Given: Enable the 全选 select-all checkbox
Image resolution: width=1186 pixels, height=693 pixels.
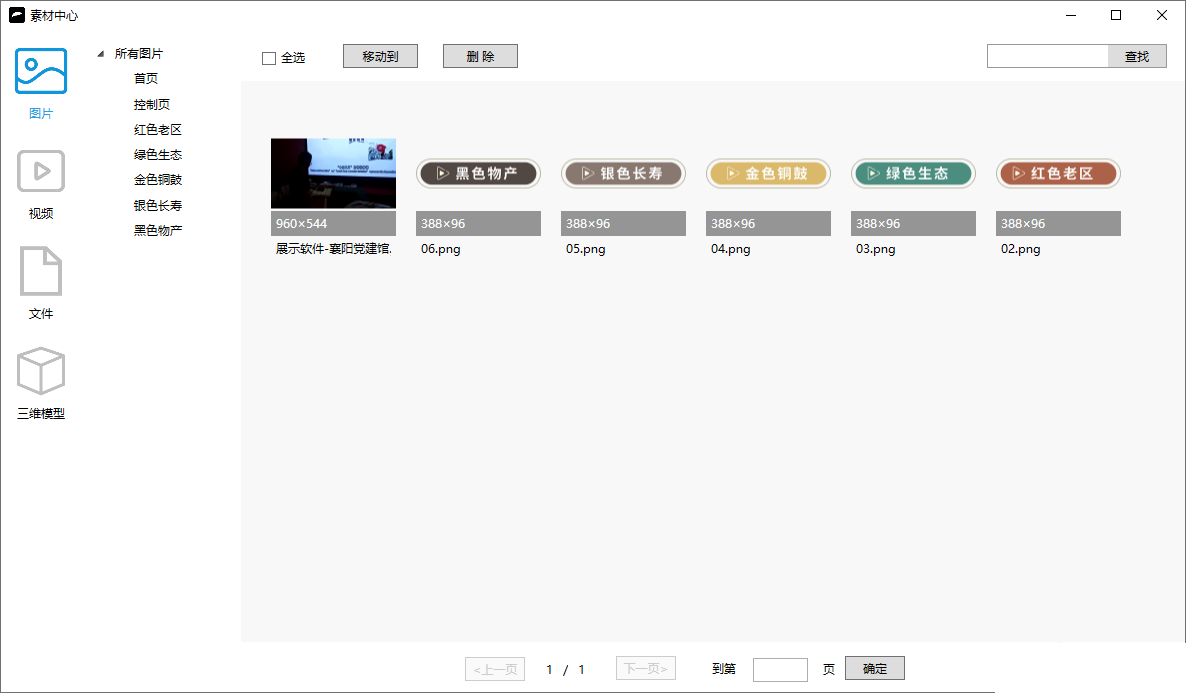Looking at the screenshot, I should click(x=268, y=57).
